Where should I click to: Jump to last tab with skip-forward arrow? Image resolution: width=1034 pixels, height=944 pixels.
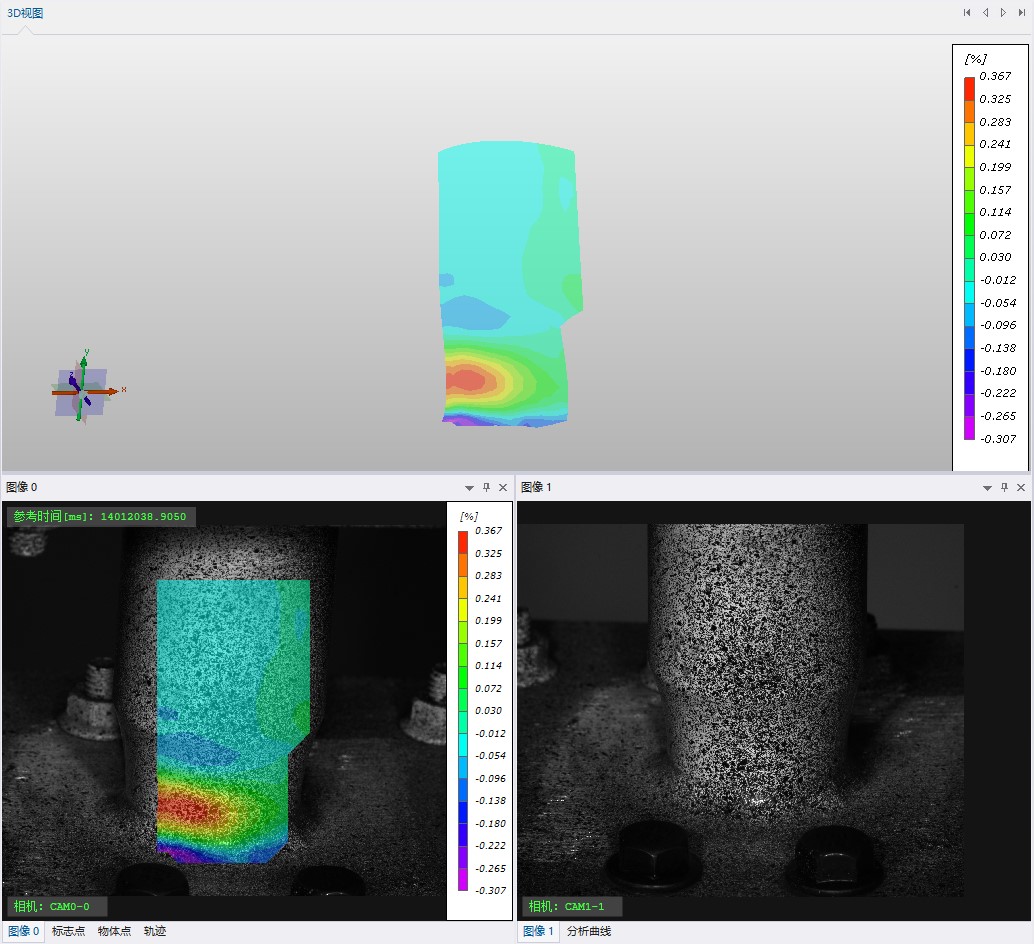[x=1021, y=13]
